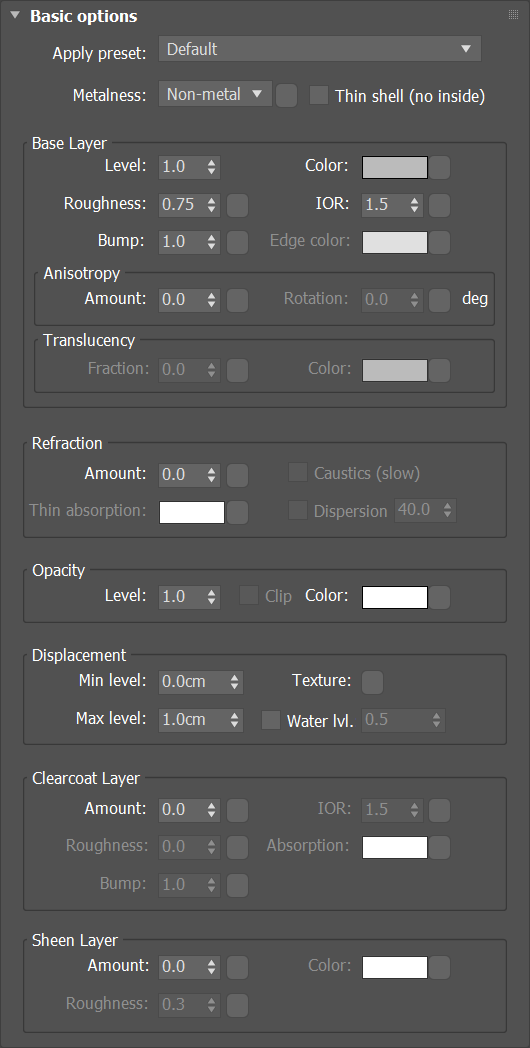This screenshot has width=530, height=1048.
Task: Click the map slot button beside Base IOR
Action: [439, 205]
